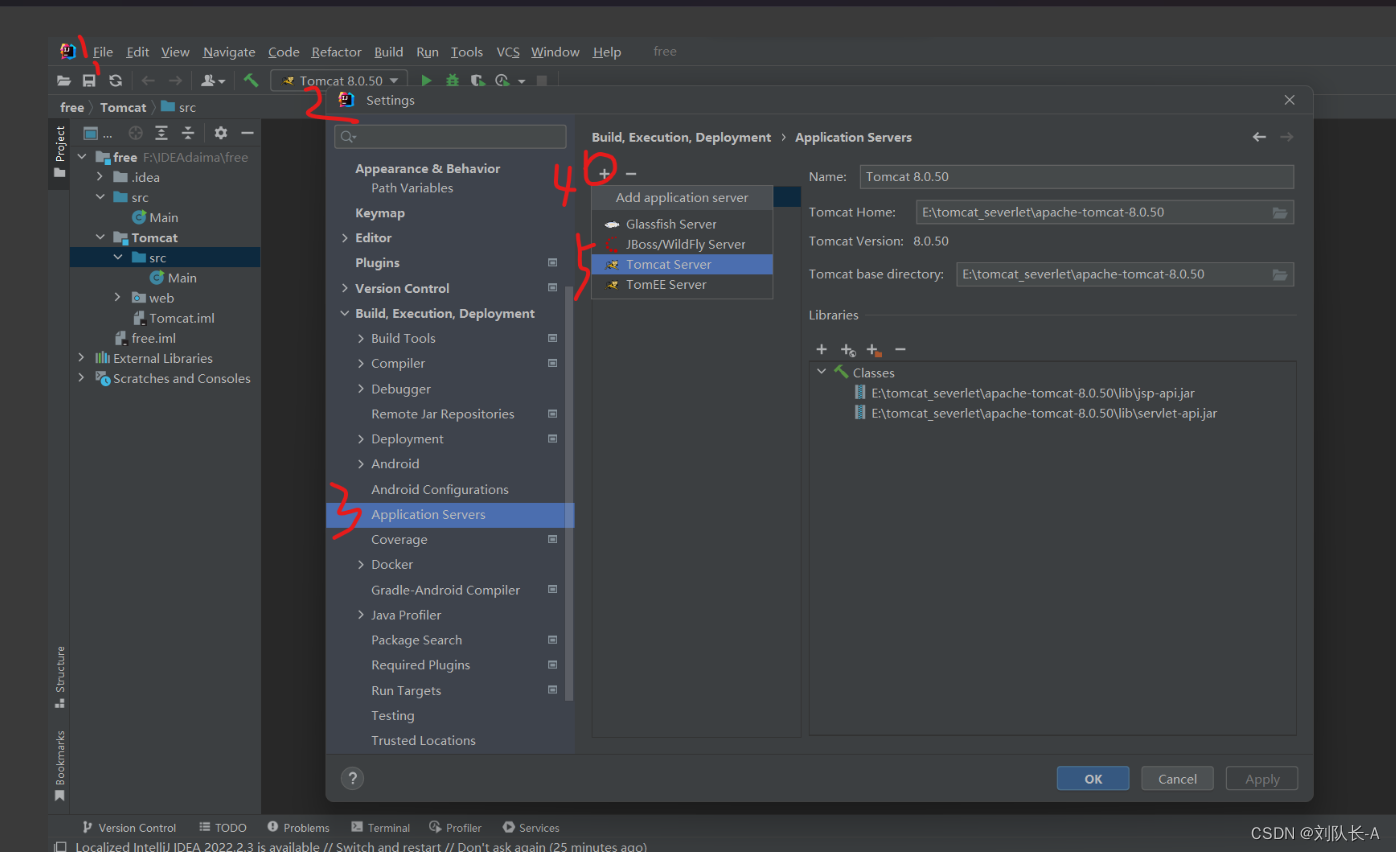Click the help question mark button
This screenshot has width=1396, height=852.
point(352,778)
